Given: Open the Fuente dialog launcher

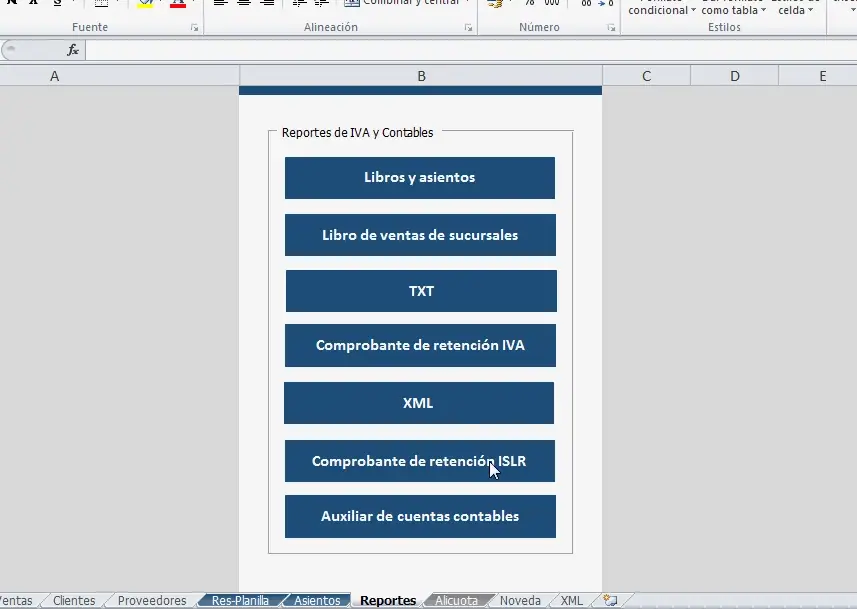Looking at the screenshot, I should (x=195, y=27).
